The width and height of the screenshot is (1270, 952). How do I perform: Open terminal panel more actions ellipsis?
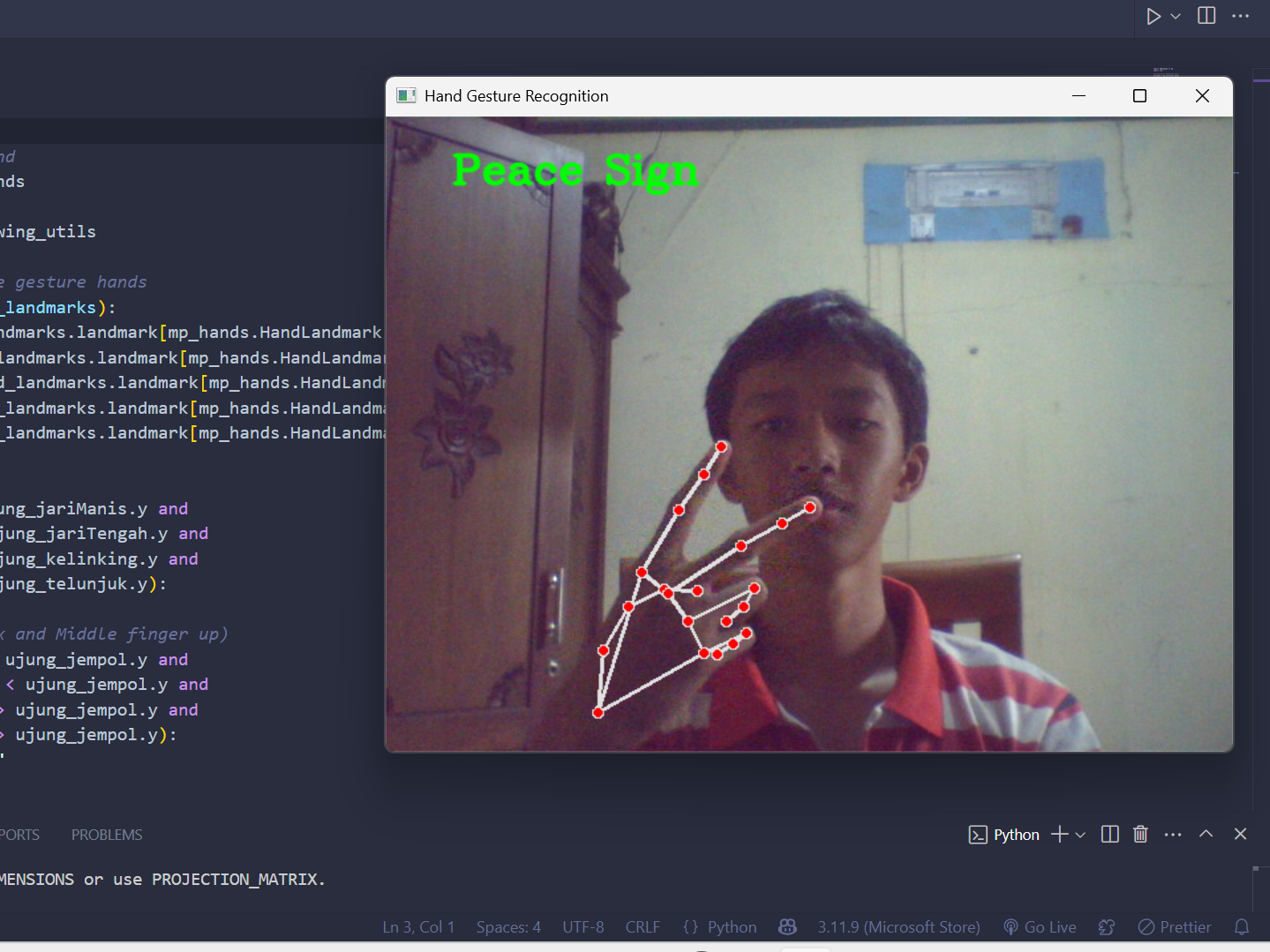coord(1173,835)
